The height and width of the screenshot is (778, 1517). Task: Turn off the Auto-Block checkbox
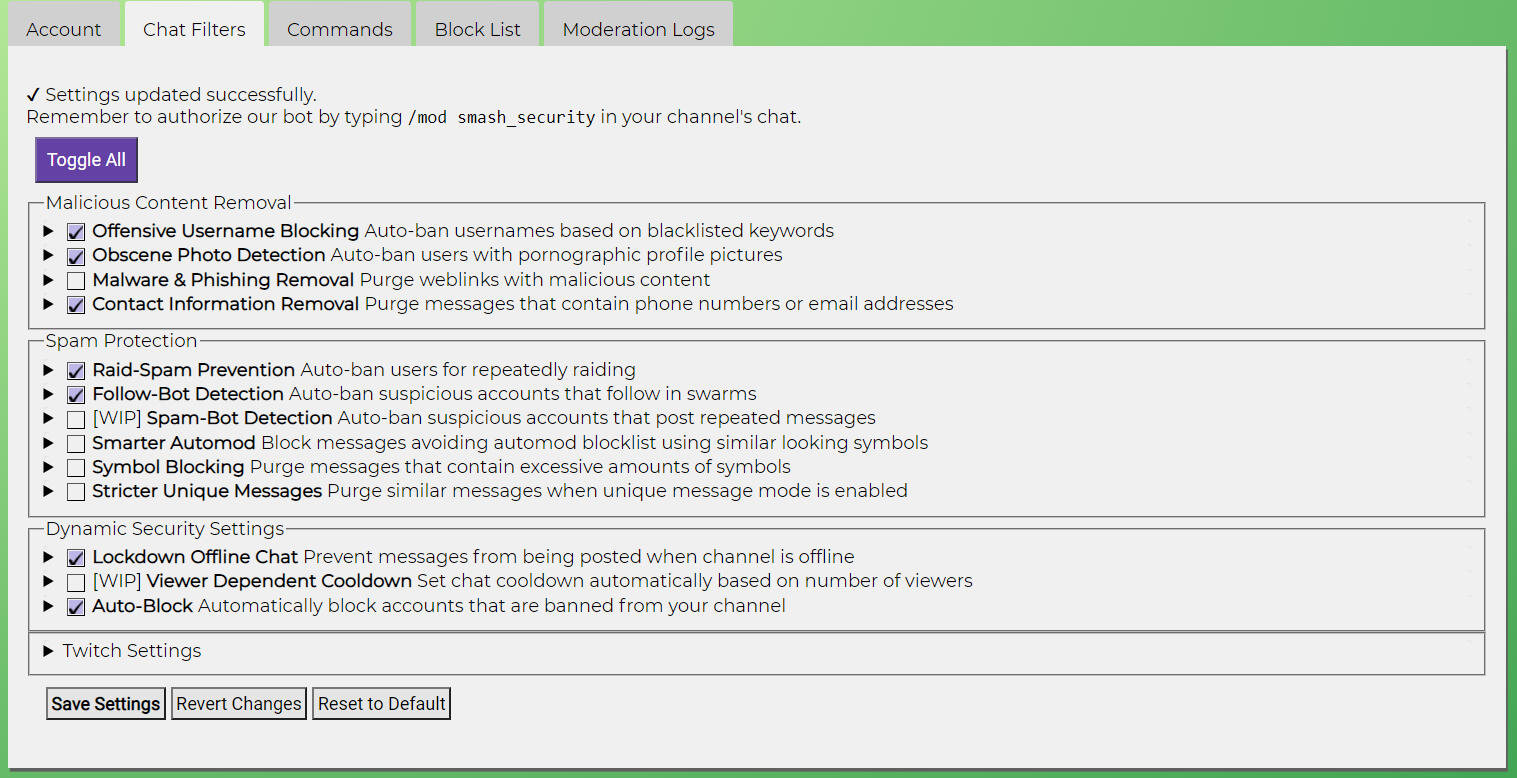pos(76,607)
